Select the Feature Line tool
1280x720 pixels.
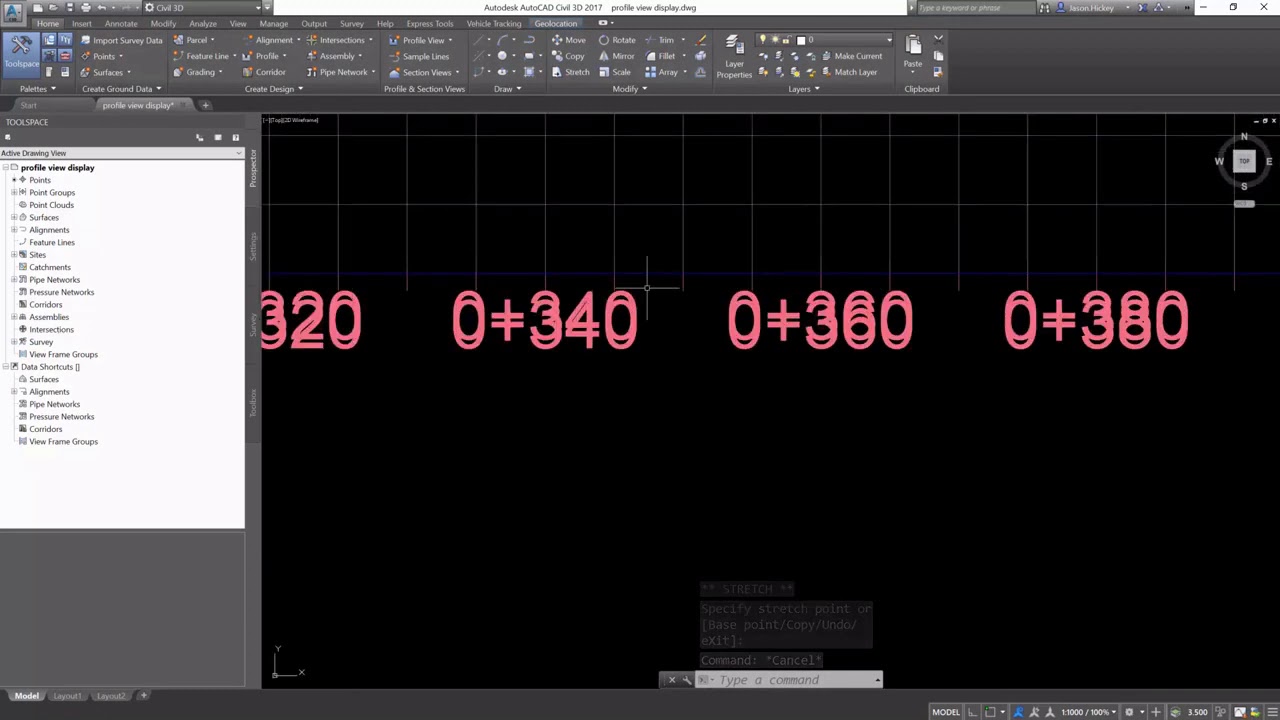point(200,56)
